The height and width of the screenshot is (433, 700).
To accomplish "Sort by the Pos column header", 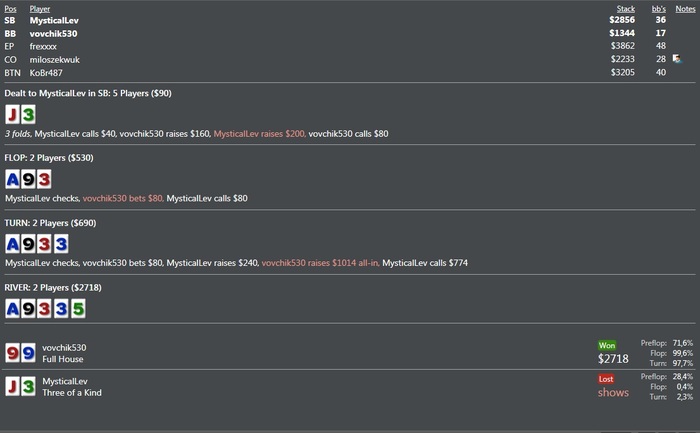I will [x=10, y=8].
